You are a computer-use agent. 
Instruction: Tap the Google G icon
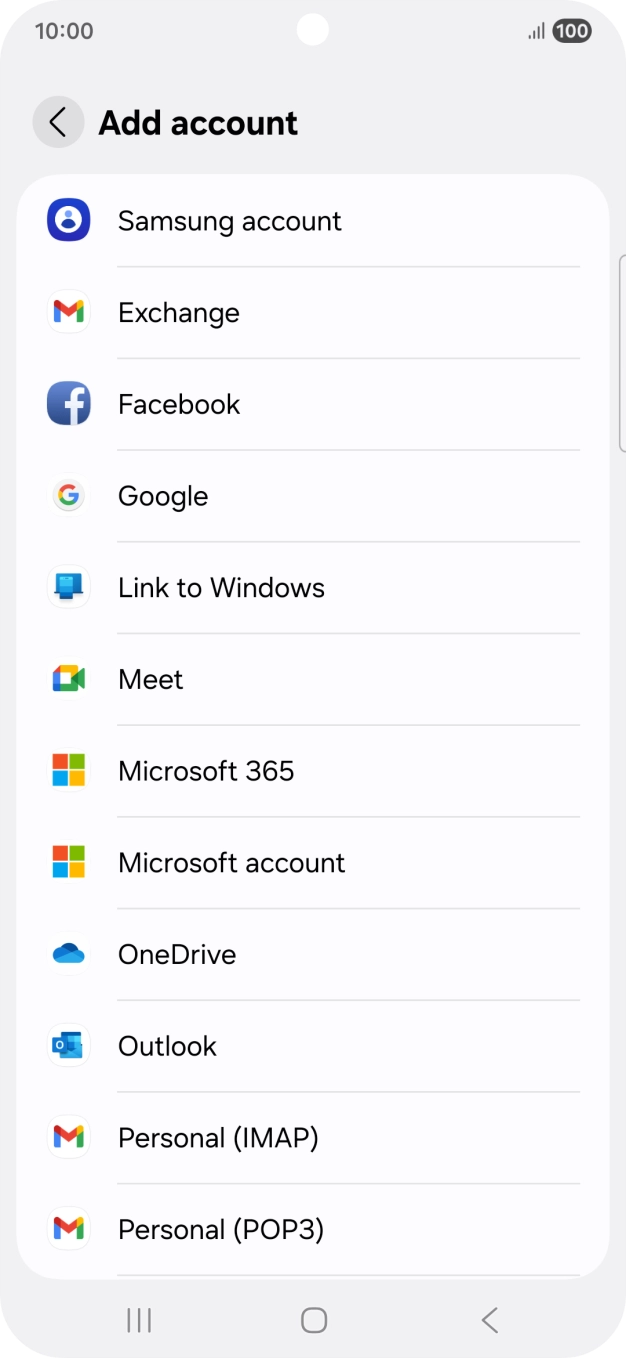click(69, 496)
